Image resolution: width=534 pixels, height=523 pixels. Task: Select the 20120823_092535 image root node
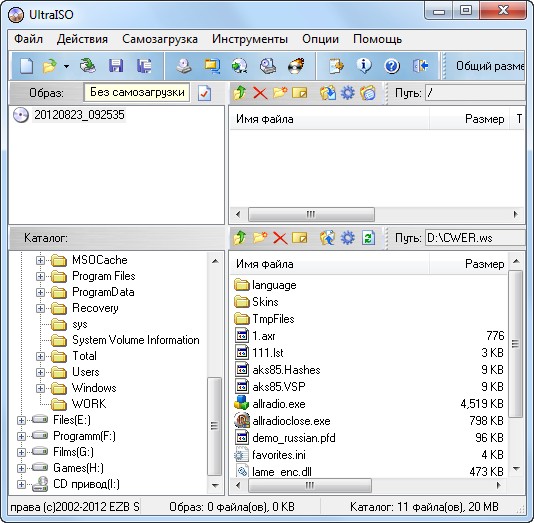[79, 115]
